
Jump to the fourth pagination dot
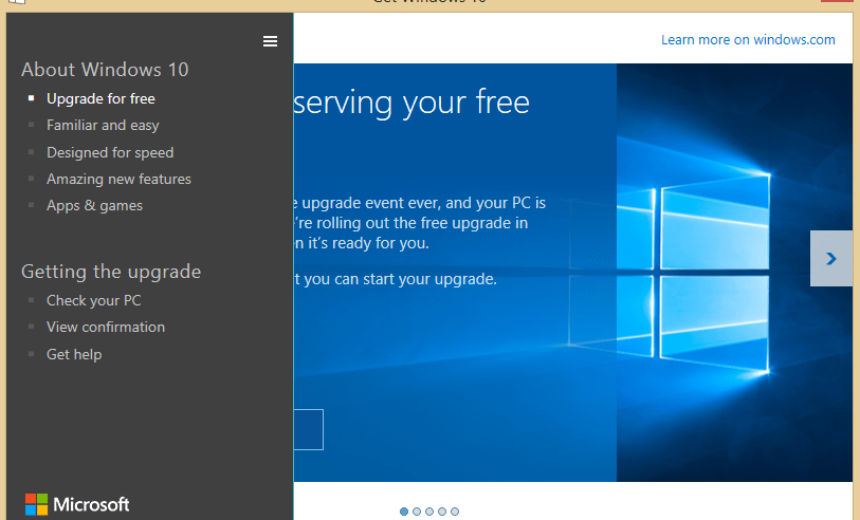click(x=442, y=511)
